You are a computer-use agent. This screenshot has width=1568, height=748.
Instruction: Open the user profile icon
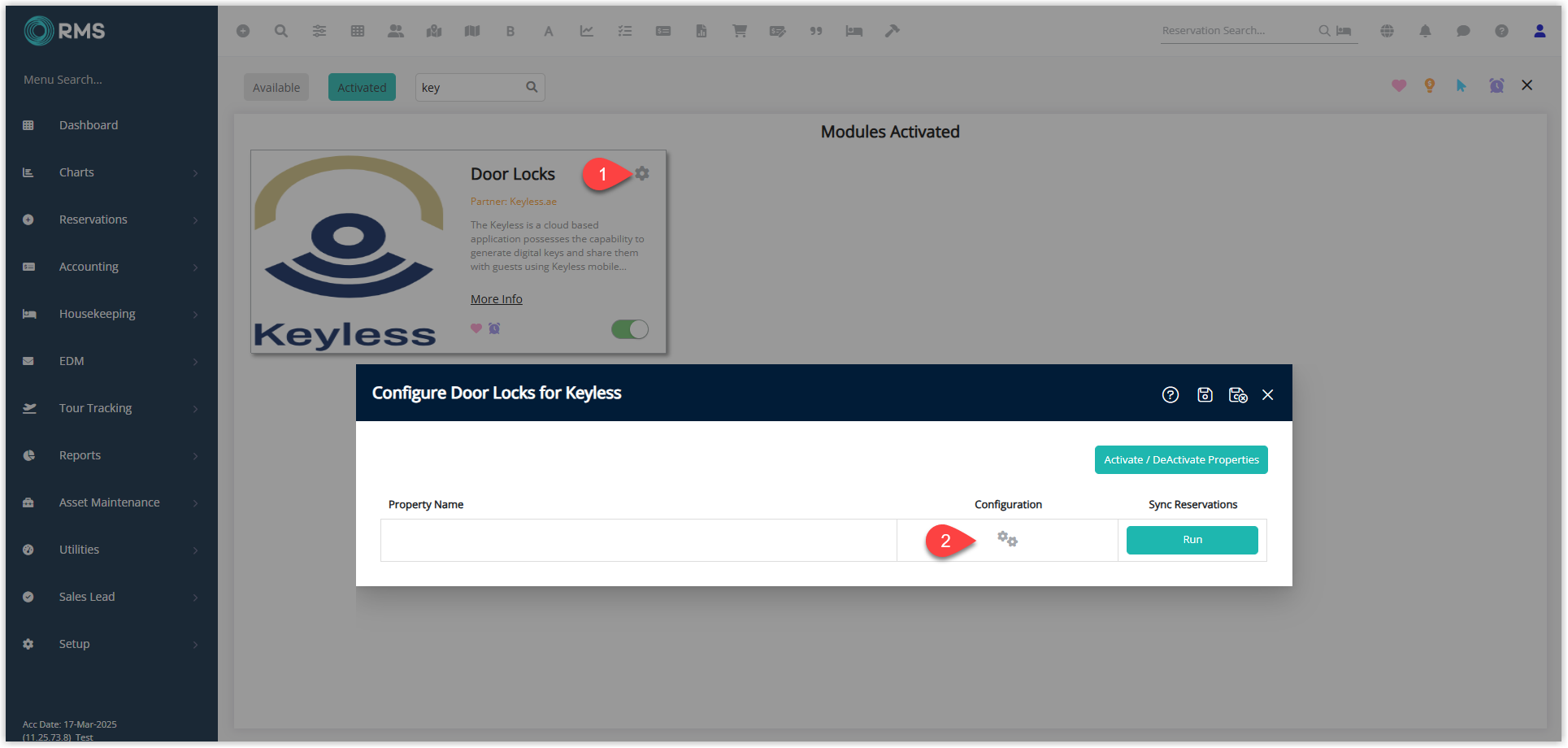click(1540, 31)
